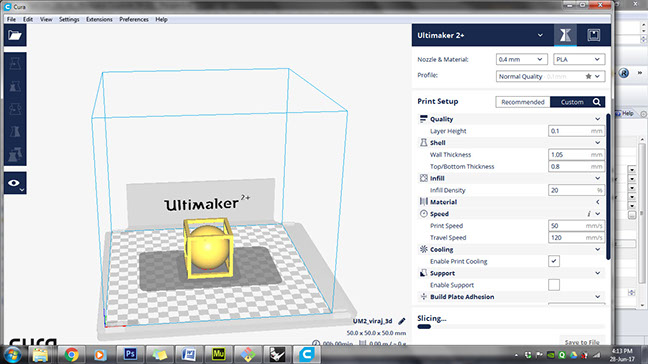Open the view mode eye menu
648x364 pixels.
pyautogui.click(x=15, y=183)
